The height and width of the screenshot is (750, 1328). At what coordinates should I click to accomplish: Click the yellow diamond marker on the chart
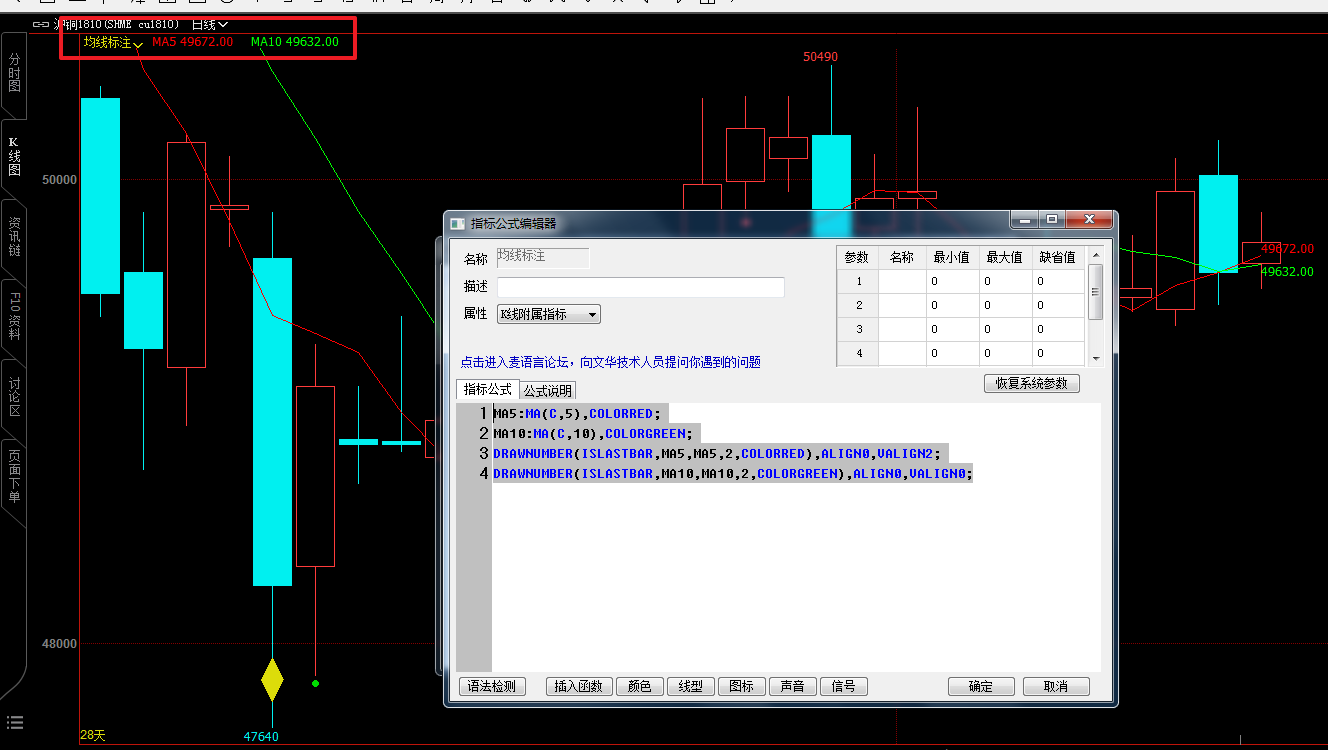coord(272,680)
